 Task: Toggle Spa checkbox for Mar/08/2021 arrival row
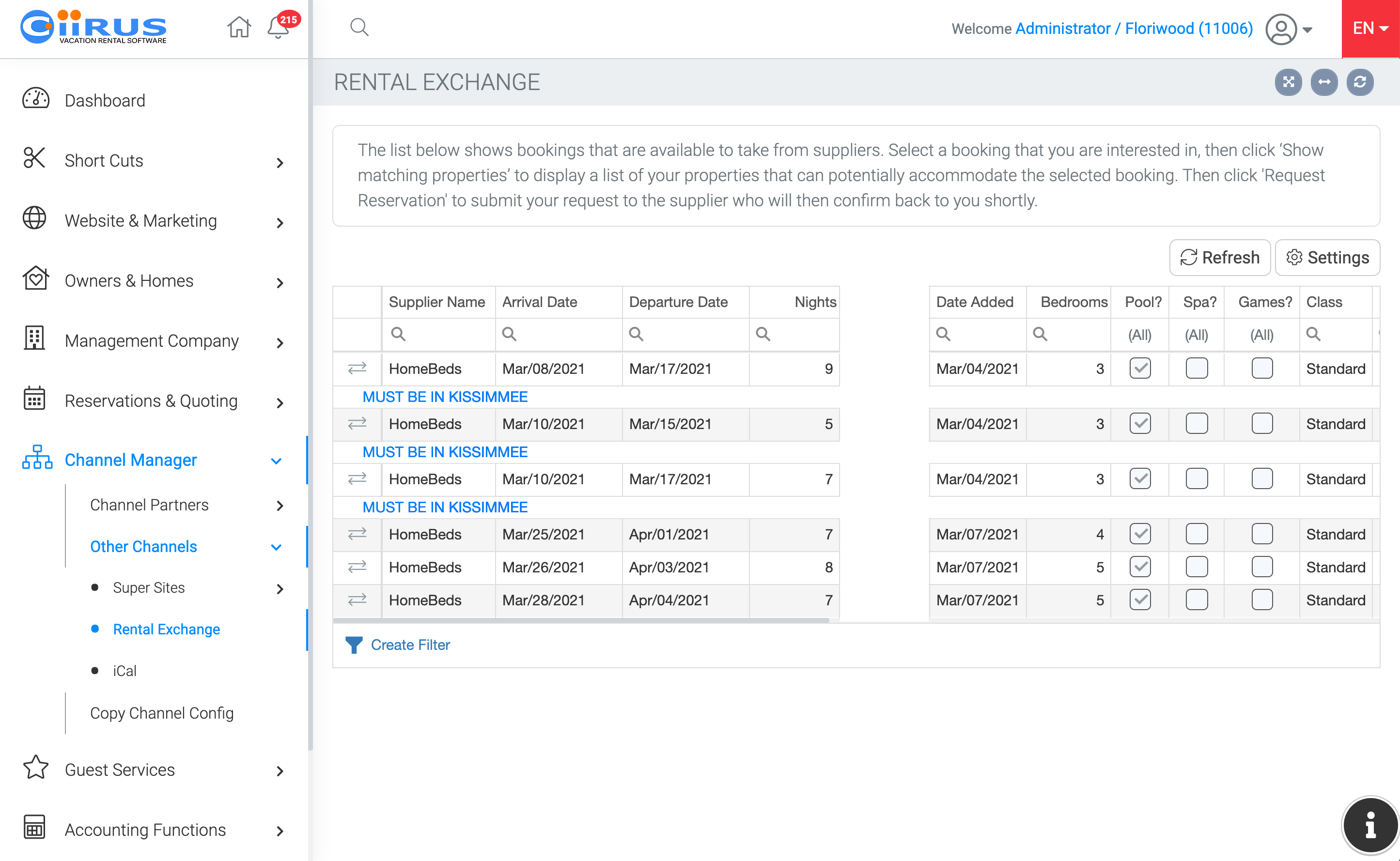click(1197, 369)
